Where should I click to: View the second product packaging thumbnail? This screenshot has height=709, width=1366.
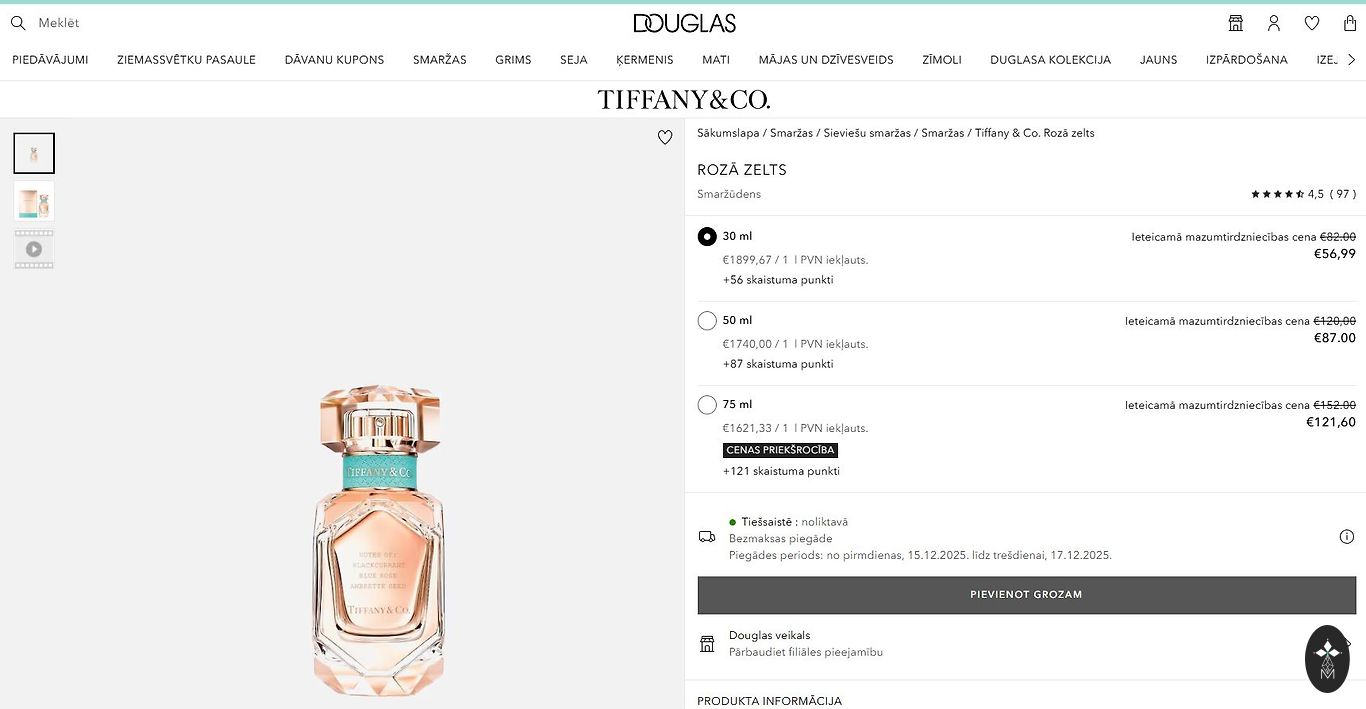34,201
